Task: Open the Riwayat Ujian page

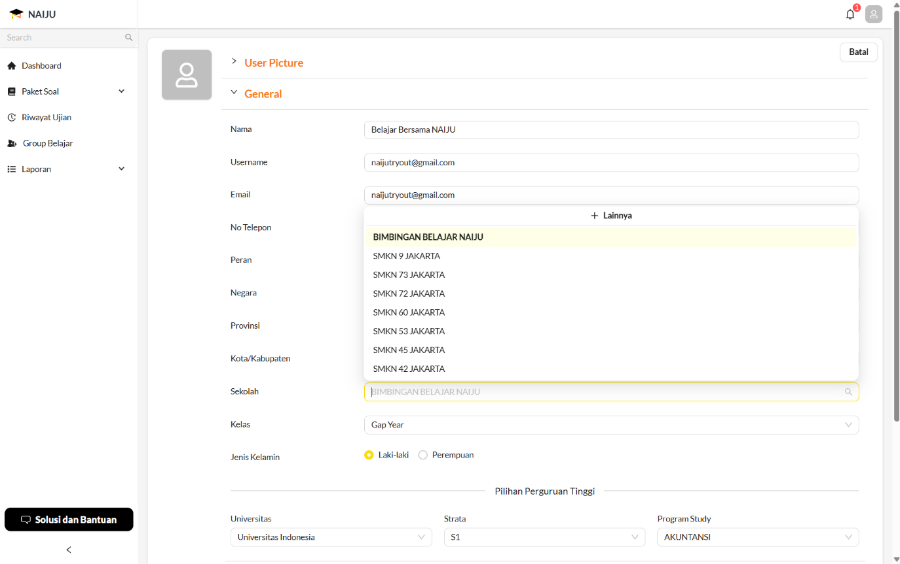Action: pos(46,118)
